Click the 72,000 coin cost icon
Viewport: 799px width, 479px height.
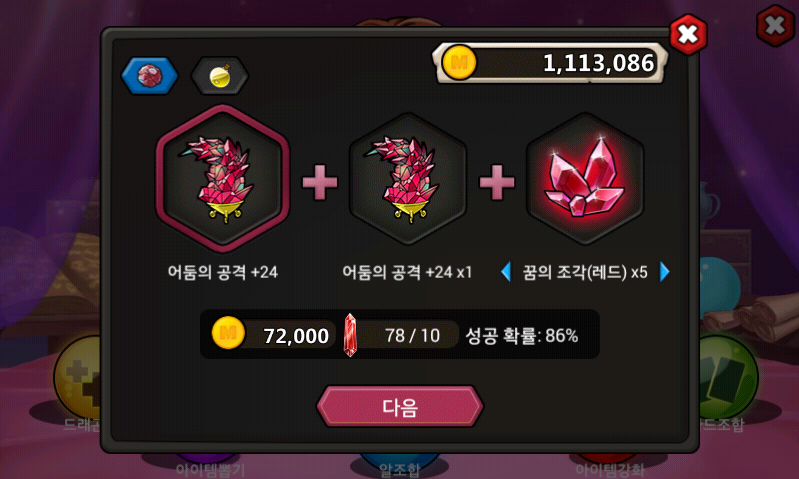tap(228, 333)
